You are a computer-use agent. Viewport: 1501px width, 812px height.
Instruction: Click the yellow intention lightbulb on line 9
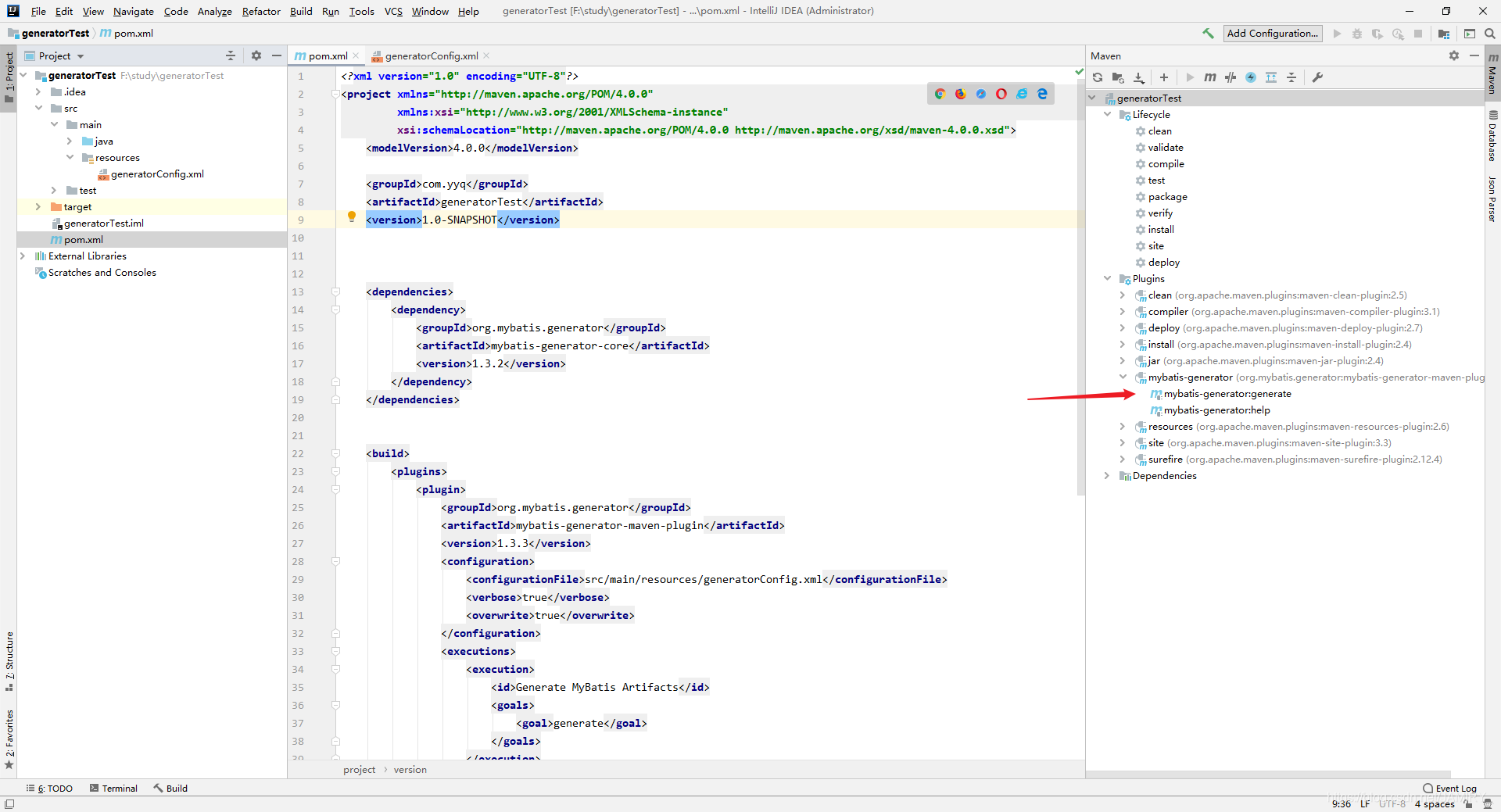click(352, 216)
